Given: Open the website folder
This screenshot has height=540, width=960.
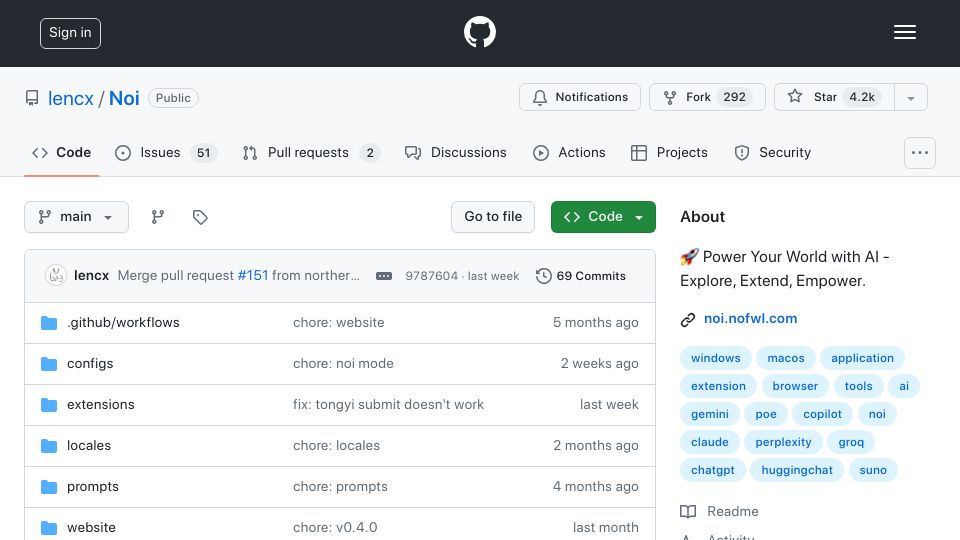Looking at the screenshot, I should coord(91,528).
